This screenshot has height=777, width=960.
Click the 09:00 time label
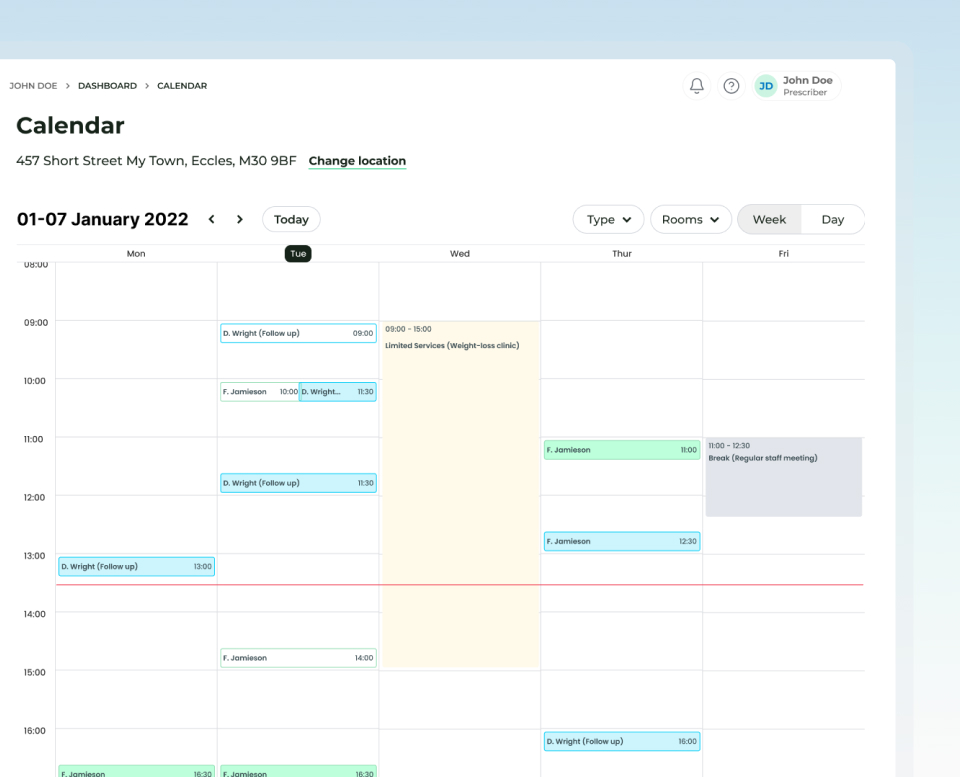[x=36, y=323]
